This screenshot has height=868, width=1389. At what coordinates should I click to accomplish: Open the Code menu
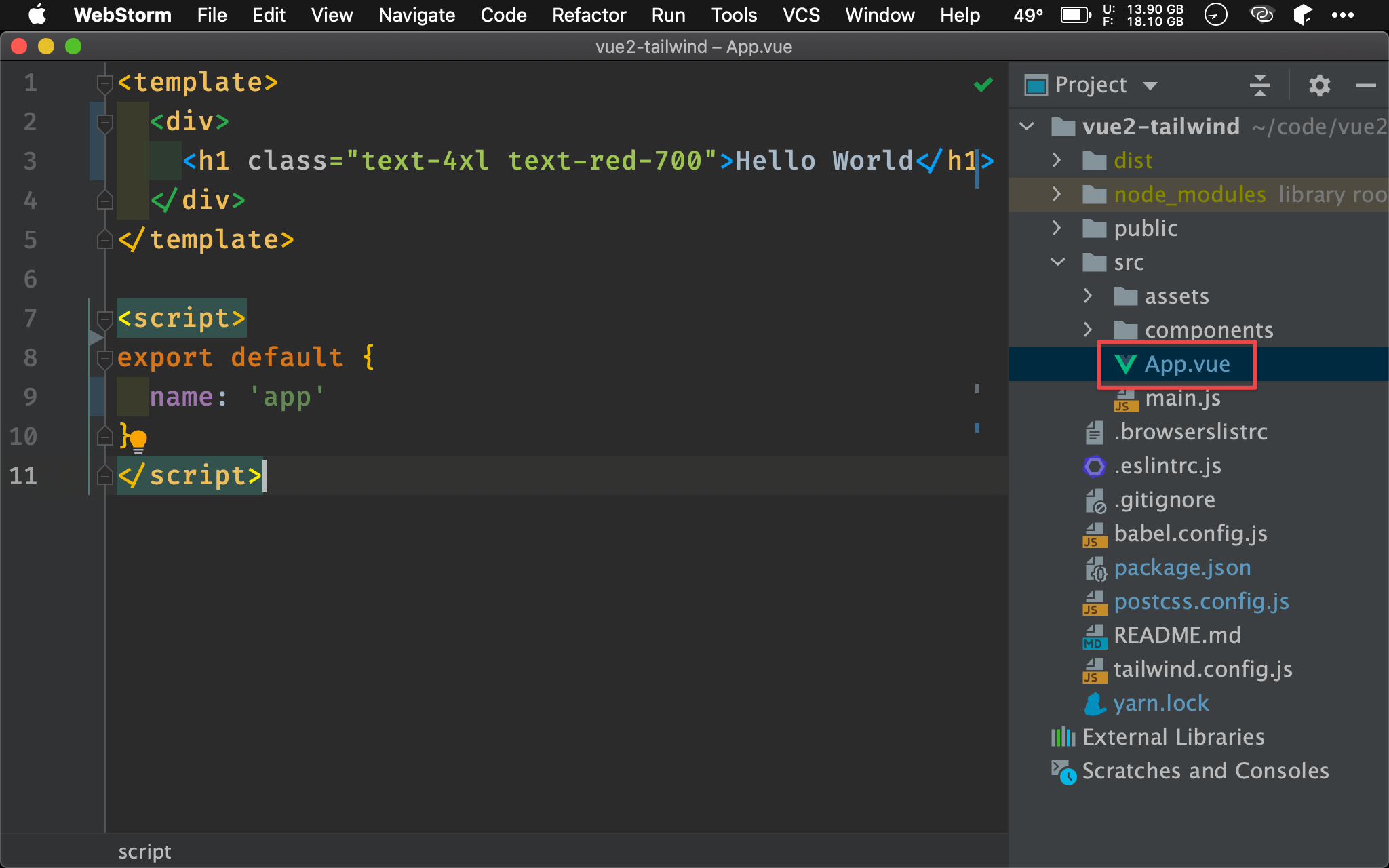point(503,14)
